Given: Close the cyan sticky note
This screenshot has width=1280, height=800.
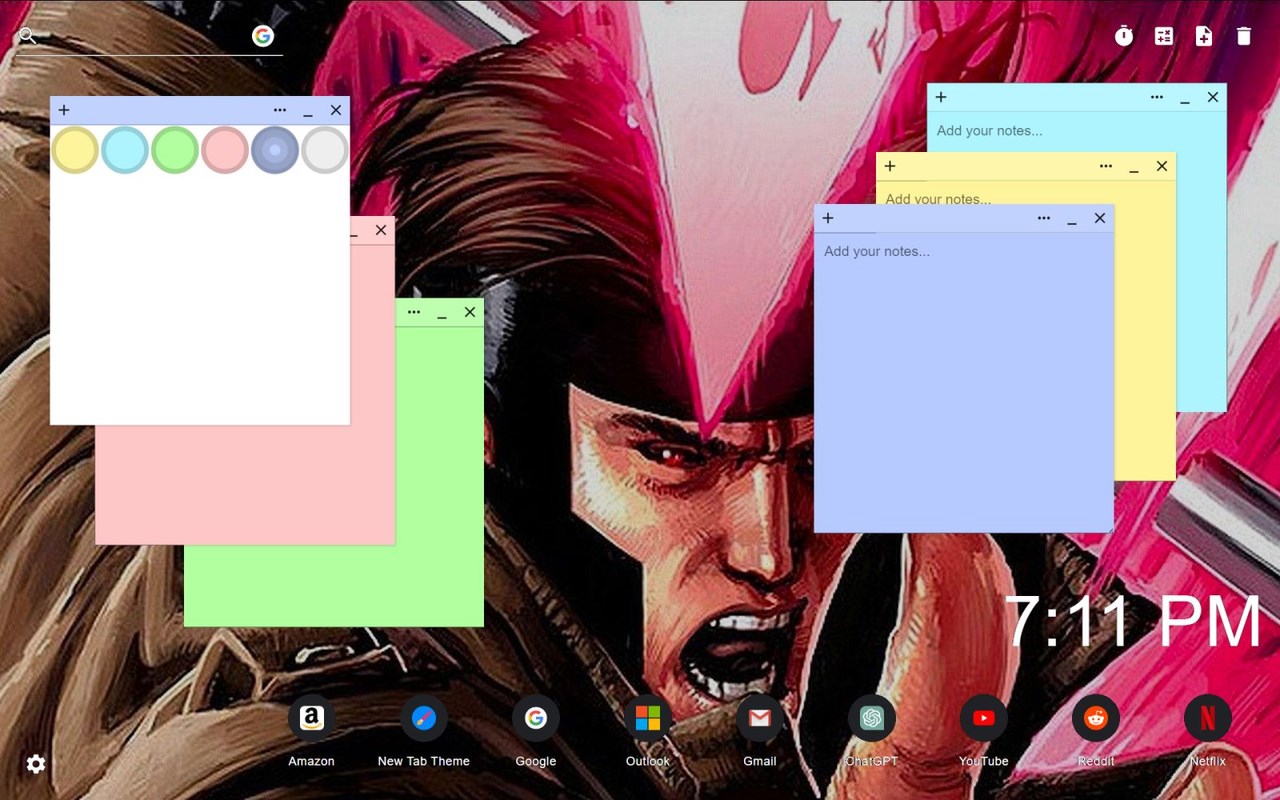Looking at the screenshot, I should click(x=1213, y=97).
